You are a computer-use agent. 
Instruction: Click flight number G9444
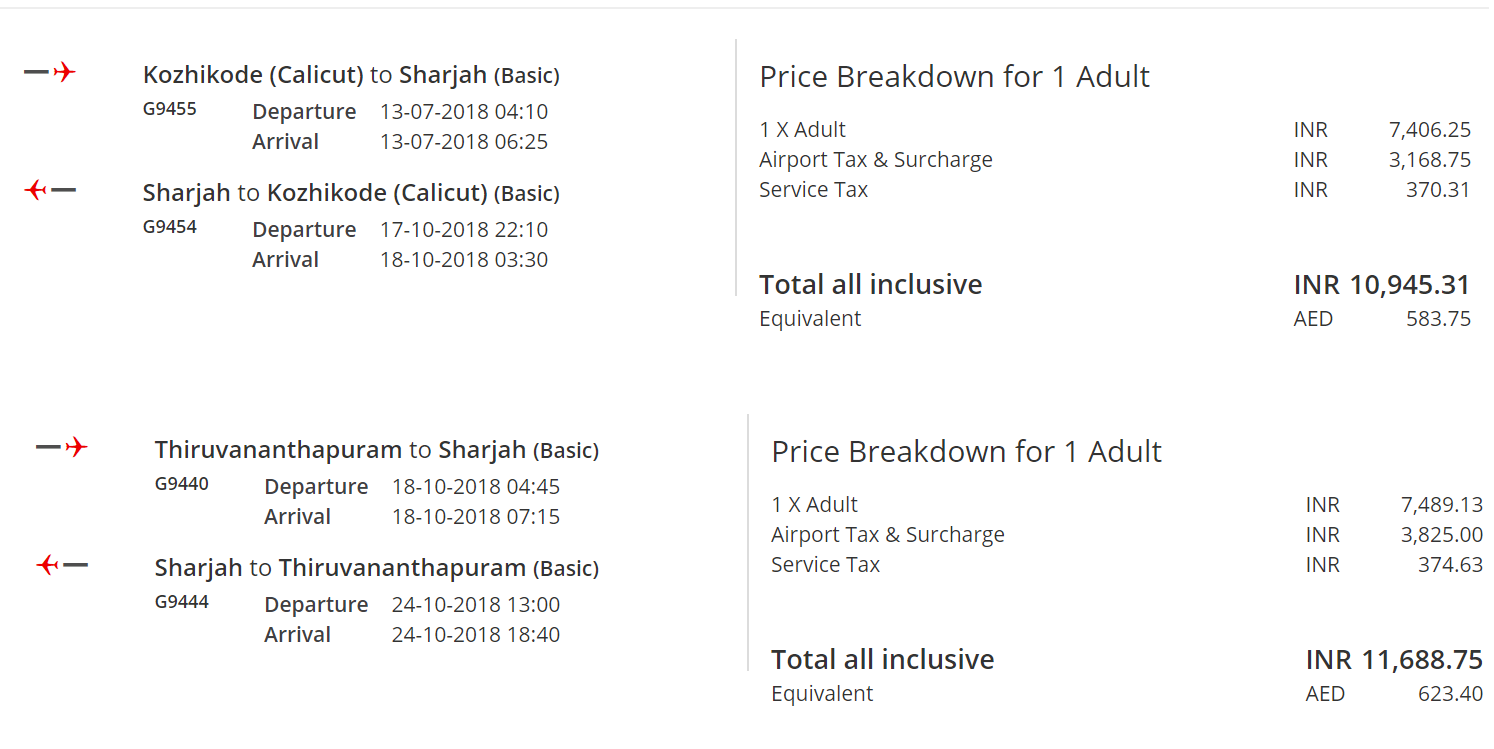click(x=182, y=601)
